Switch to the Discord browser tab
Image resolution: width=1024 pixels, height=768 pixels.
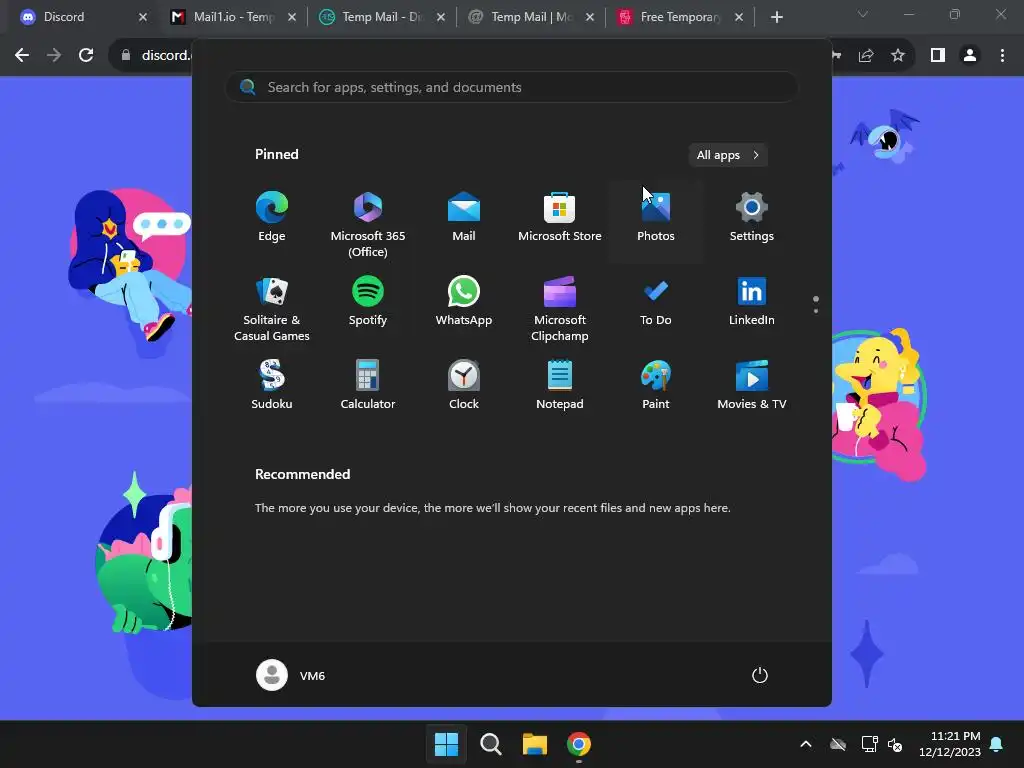pyautogui.click(x=81, y=17)
